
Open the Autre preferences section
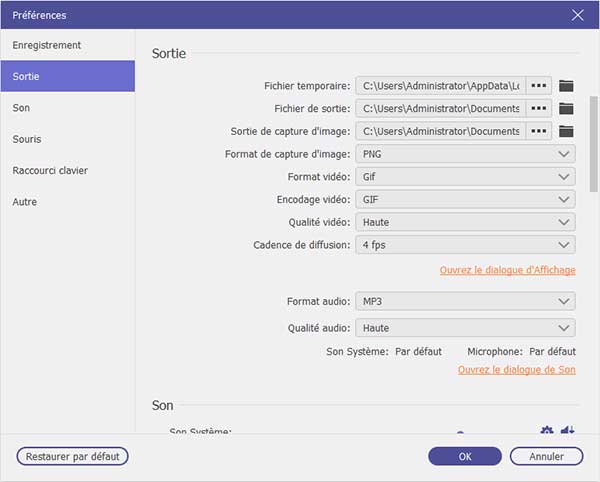coord(26,201)
